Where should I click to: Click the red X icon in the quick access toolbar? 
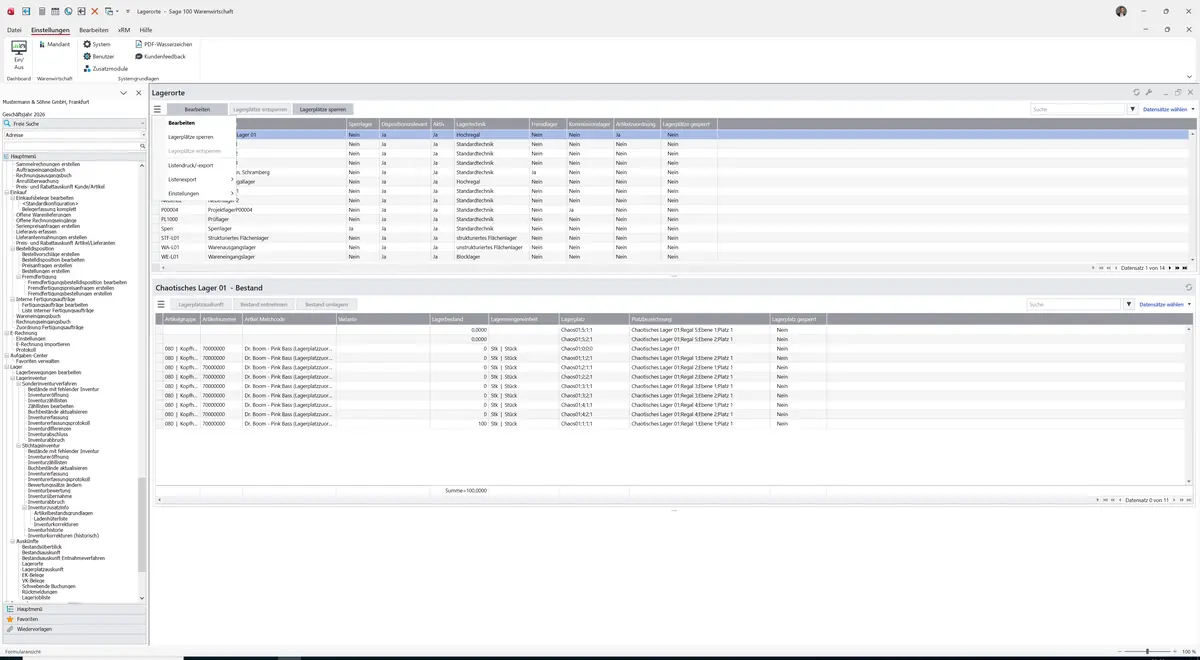pos(95,11)
